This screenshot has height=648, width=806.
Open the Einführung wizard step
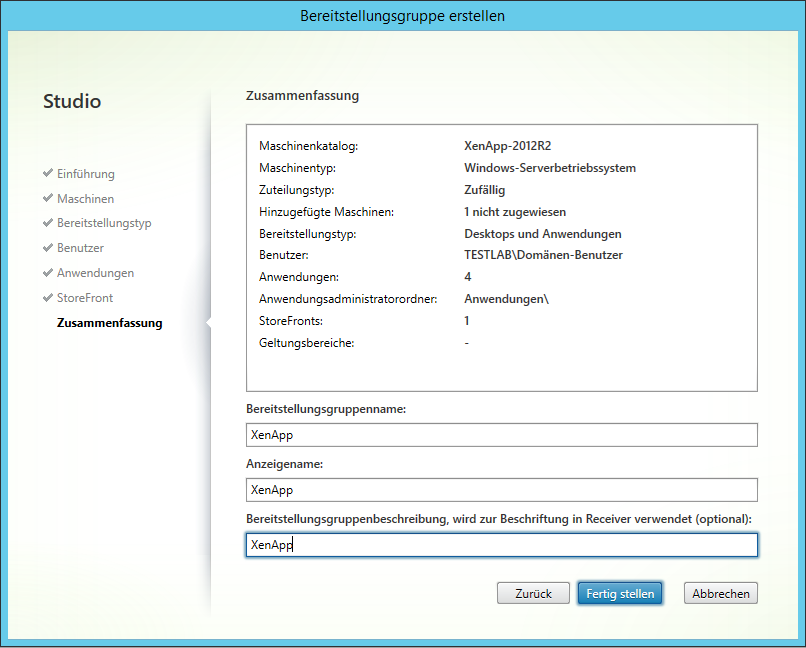[86, 174]
